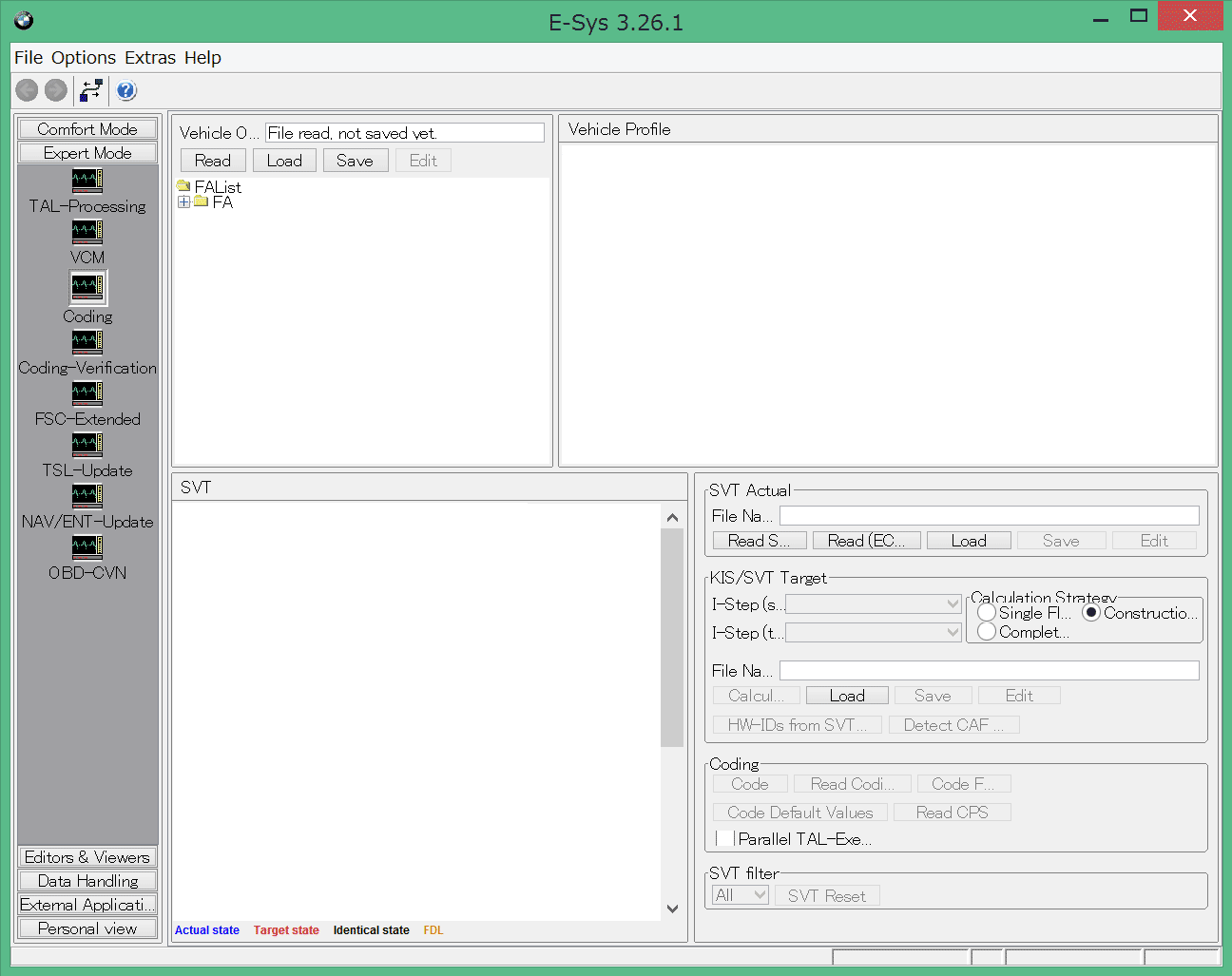The height and width of the screenshot is (976, 1232).
Task: Click Read S... in SVT Actual
Action: coord(760,541)
